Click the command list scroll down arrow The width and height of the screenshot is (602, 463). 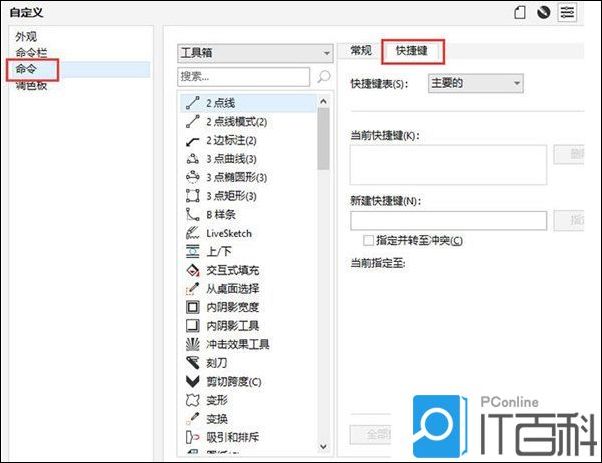pyautogui.click(x=323, y=446)
